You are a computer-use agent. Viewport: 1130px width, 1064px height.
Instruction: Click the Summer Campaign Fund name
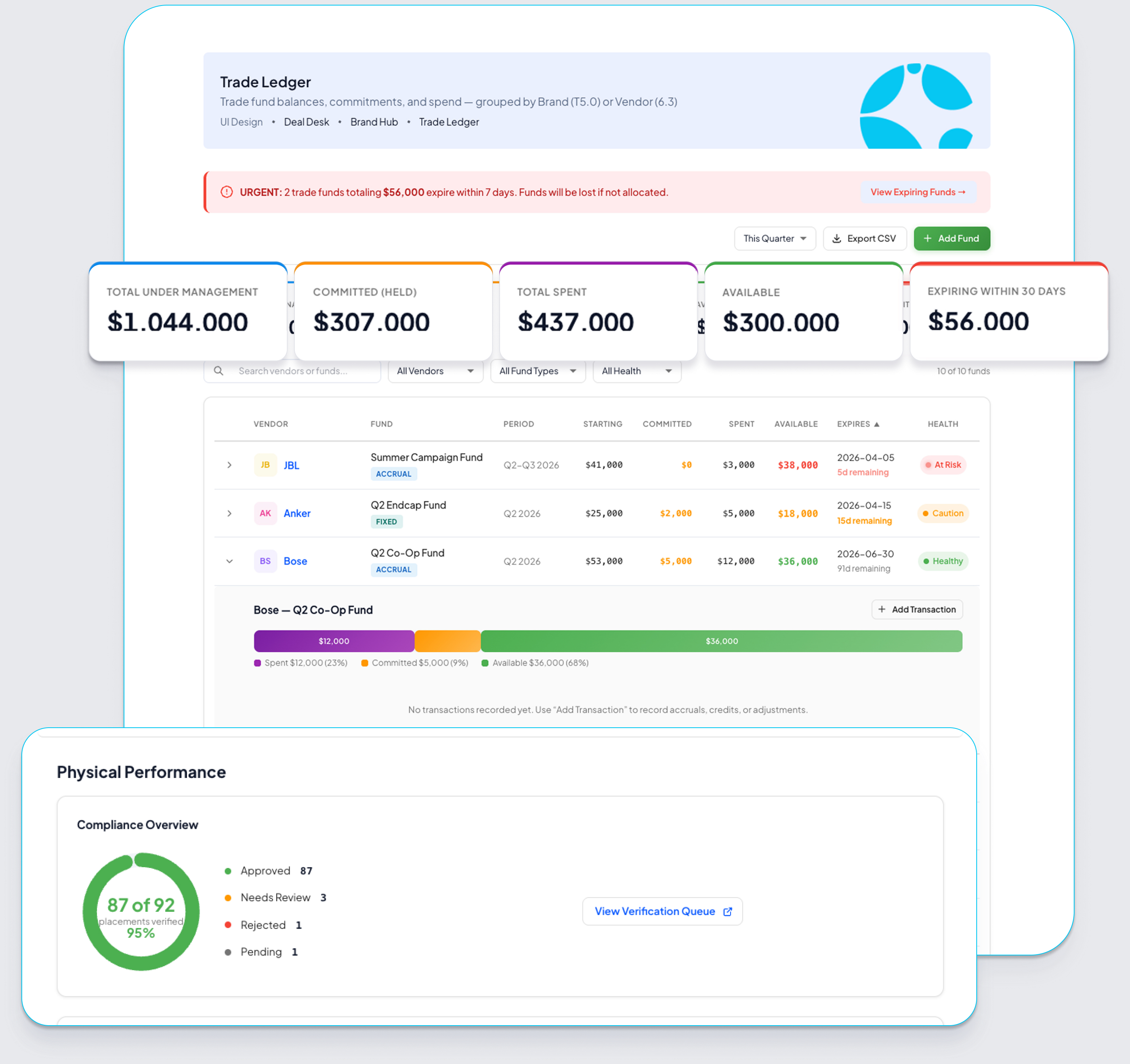pos(426,458)
